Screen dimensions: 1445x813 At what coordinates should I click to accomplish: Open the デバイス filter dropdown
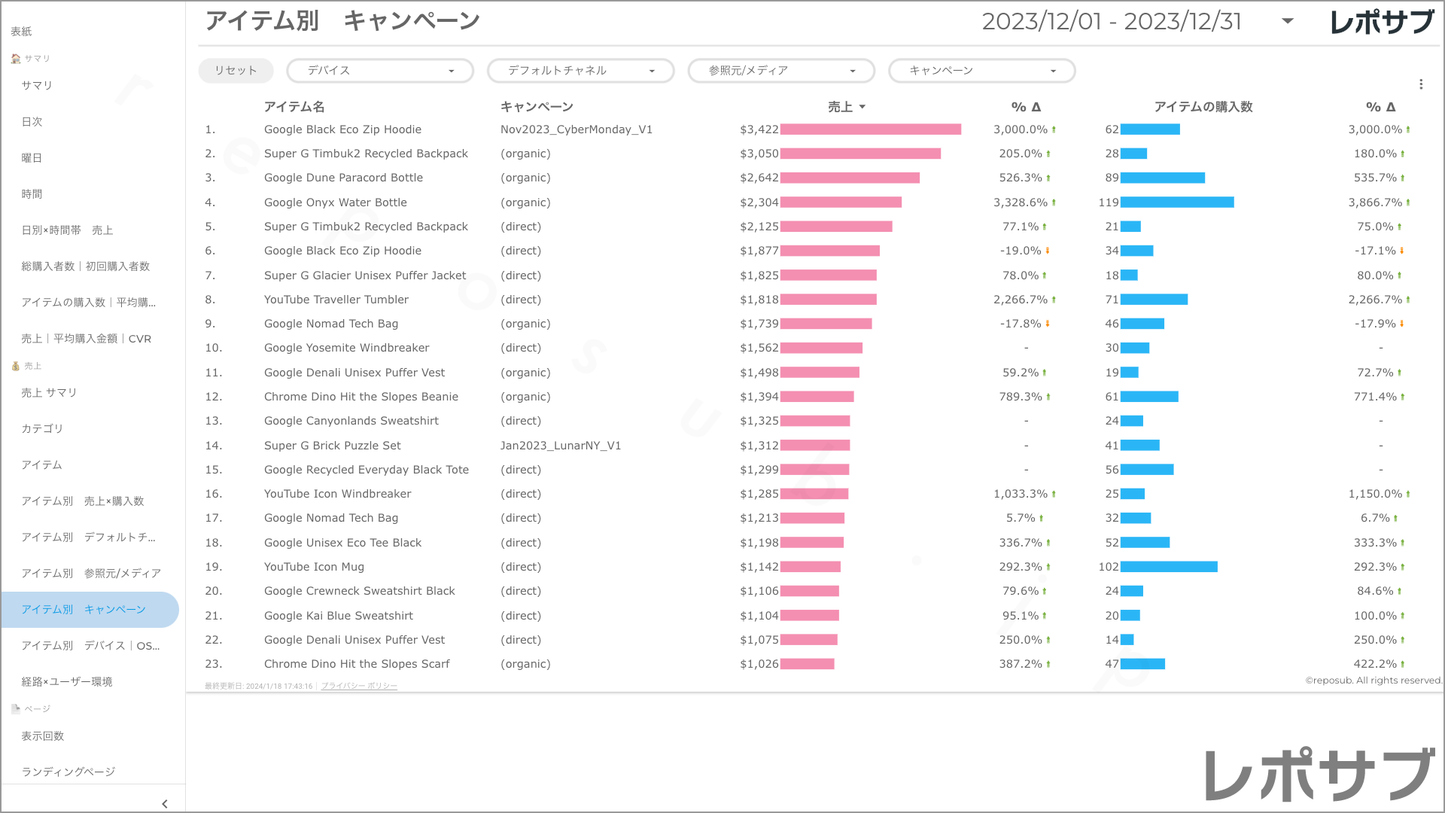click(x=380, y=71)
